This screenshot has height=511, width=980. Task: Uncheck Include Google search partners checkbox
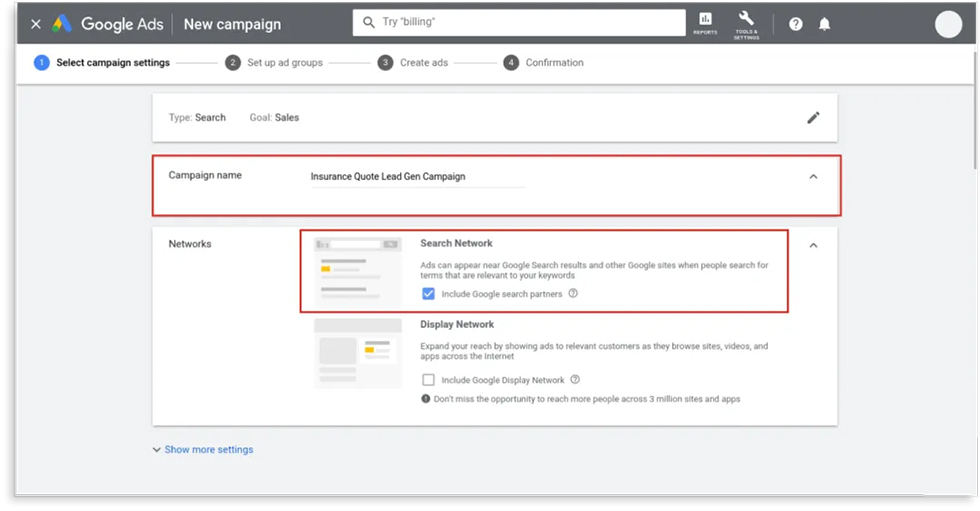point(429,294)
